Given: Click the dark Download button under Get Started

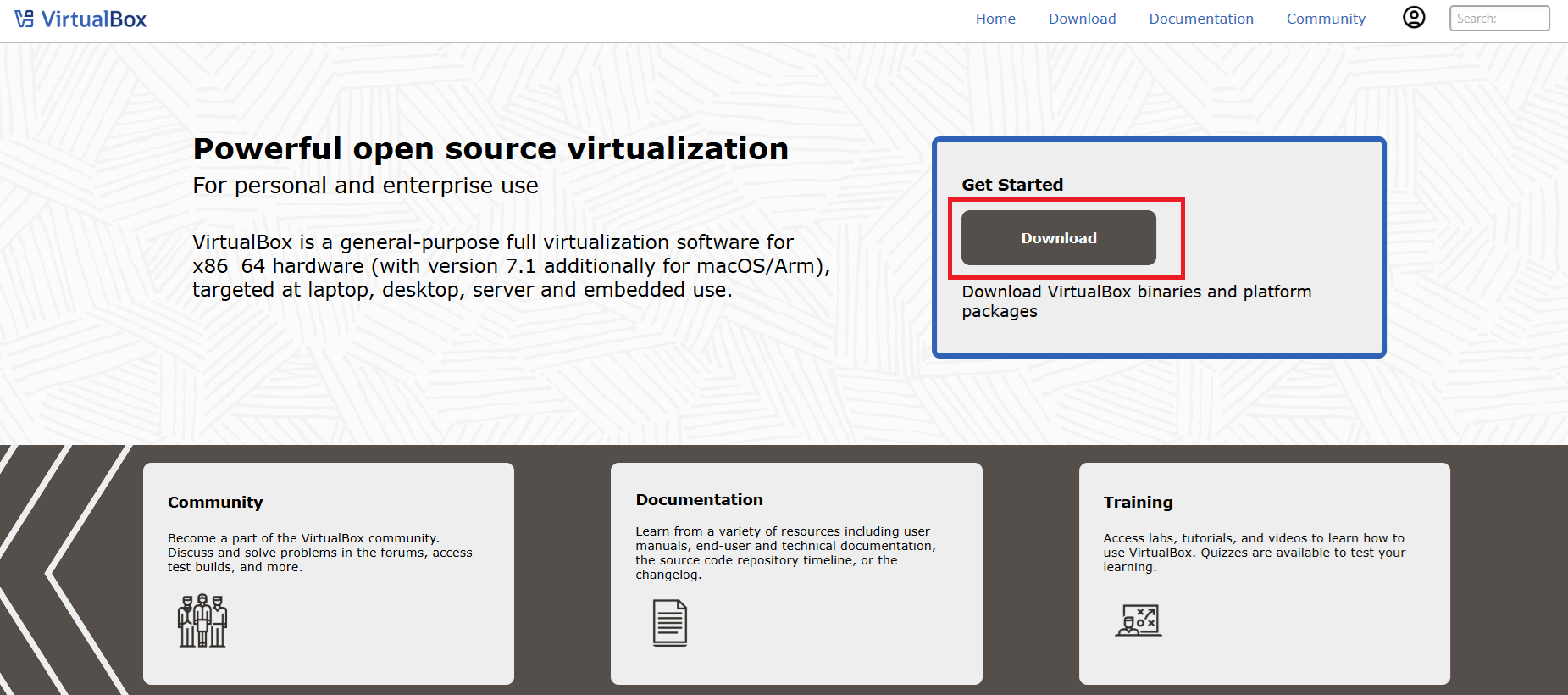Looking at the screenshot, I should (1059, 238).
